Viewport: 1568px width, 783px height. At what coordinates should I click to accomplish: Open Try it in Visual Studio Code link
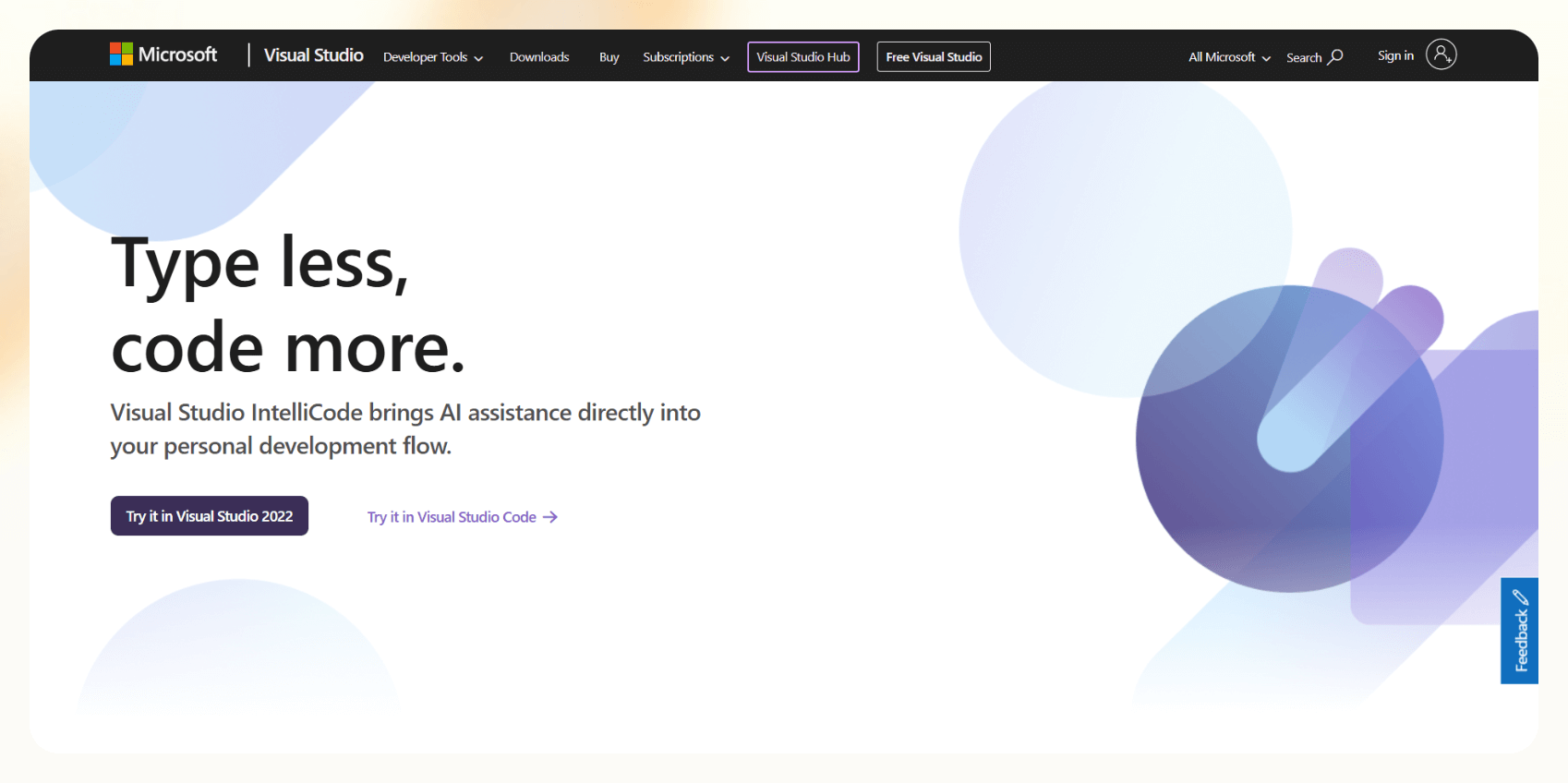pyautogui.click(x=463, y=517)
